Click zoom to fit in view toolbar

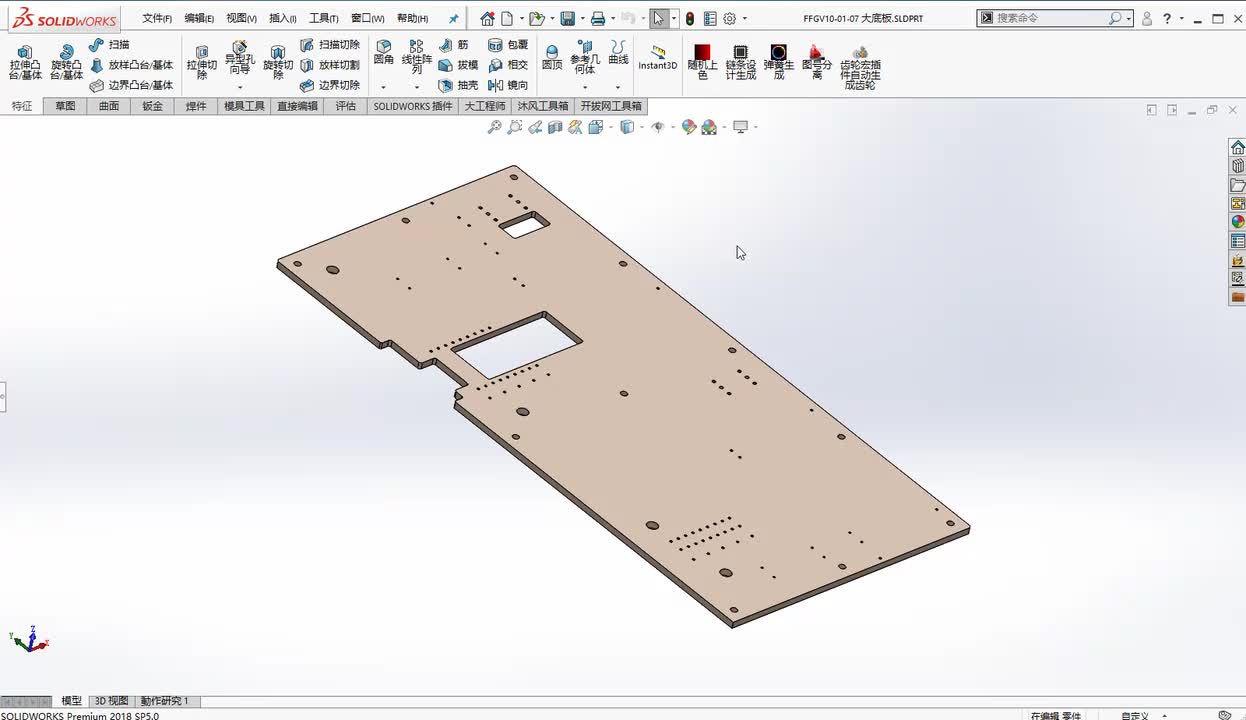[x=494, y=127]
